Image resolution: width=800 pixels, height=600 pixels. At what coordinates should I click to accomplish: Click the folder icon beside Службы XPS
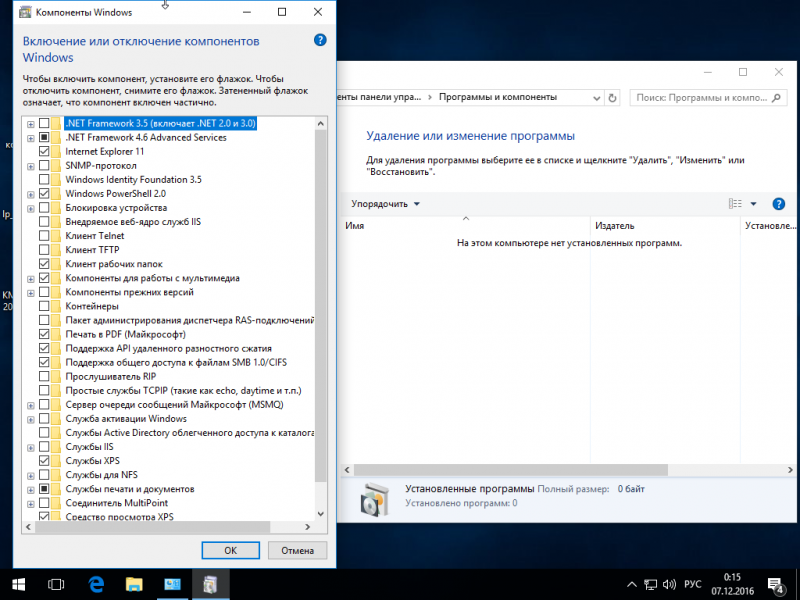pos(56,461)
